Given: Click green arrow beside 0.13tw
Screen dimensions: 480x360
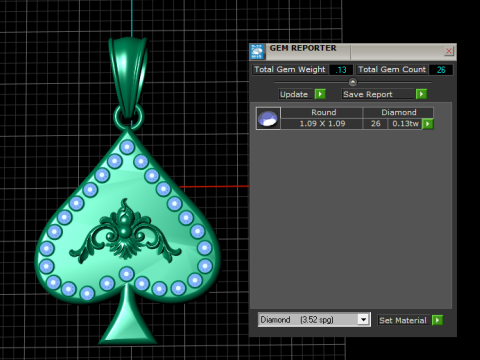Looking at the screenshot, I should point(428,124).
